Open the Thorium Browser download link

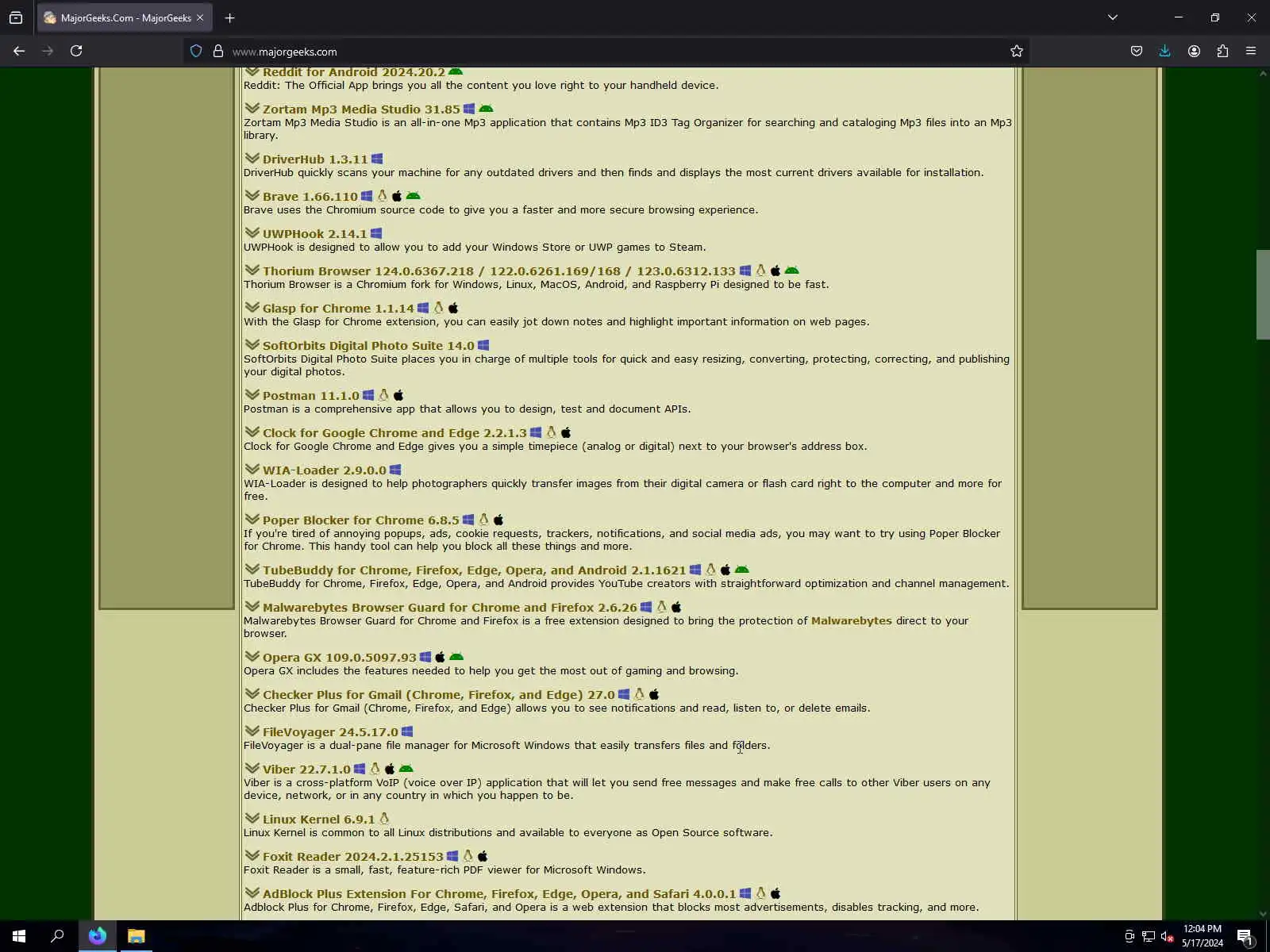(x=499, y=271)
